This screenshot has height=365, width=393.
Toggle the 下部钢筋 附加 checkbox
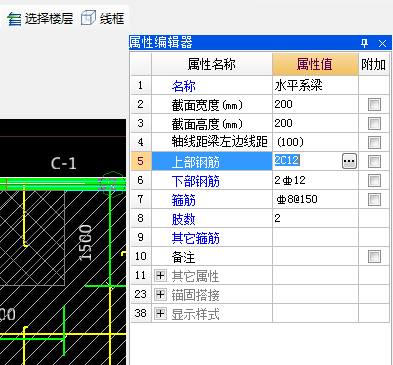point(374,181)
